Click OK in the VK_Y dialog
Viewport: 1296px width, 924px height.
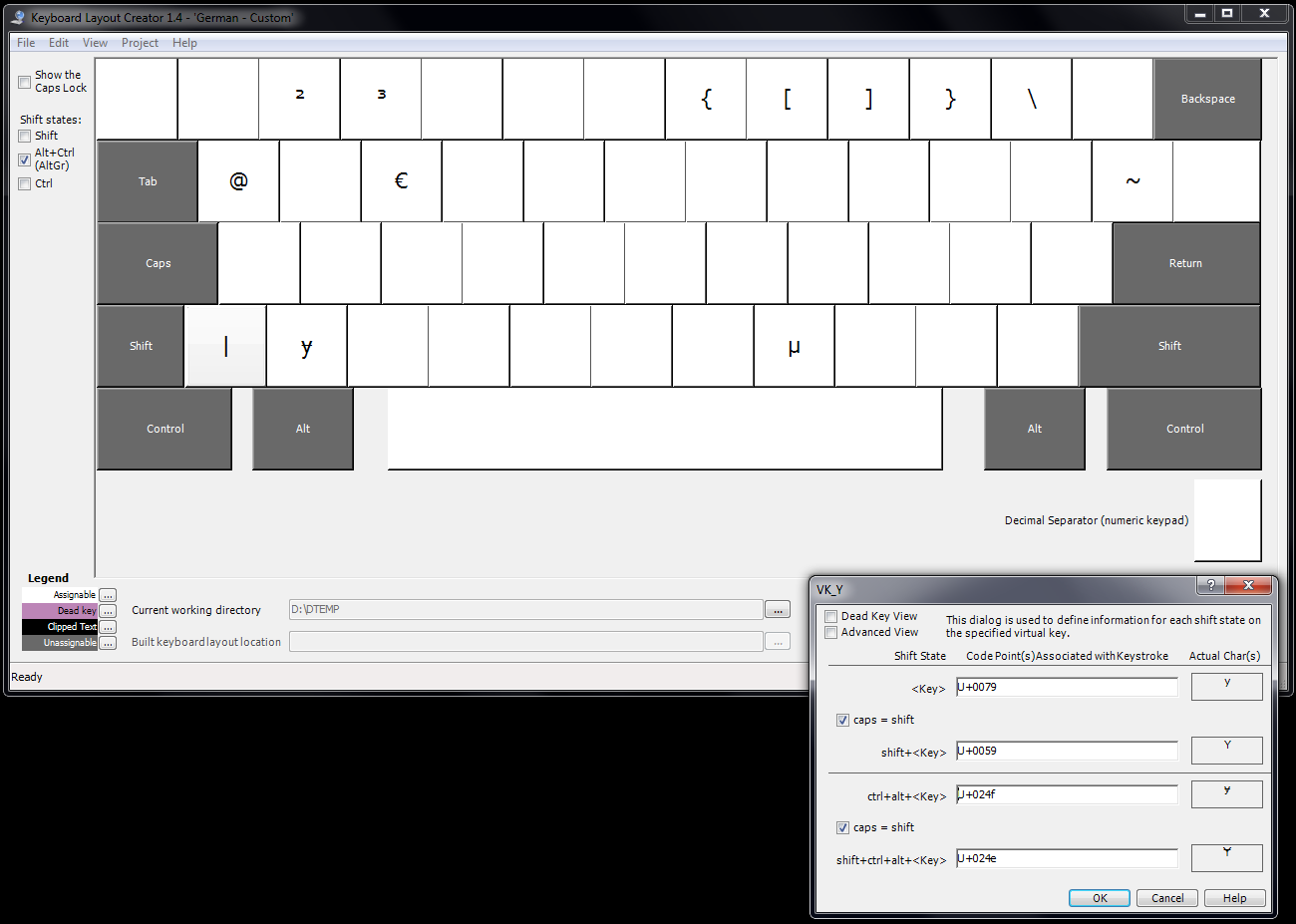point(1100,898)
